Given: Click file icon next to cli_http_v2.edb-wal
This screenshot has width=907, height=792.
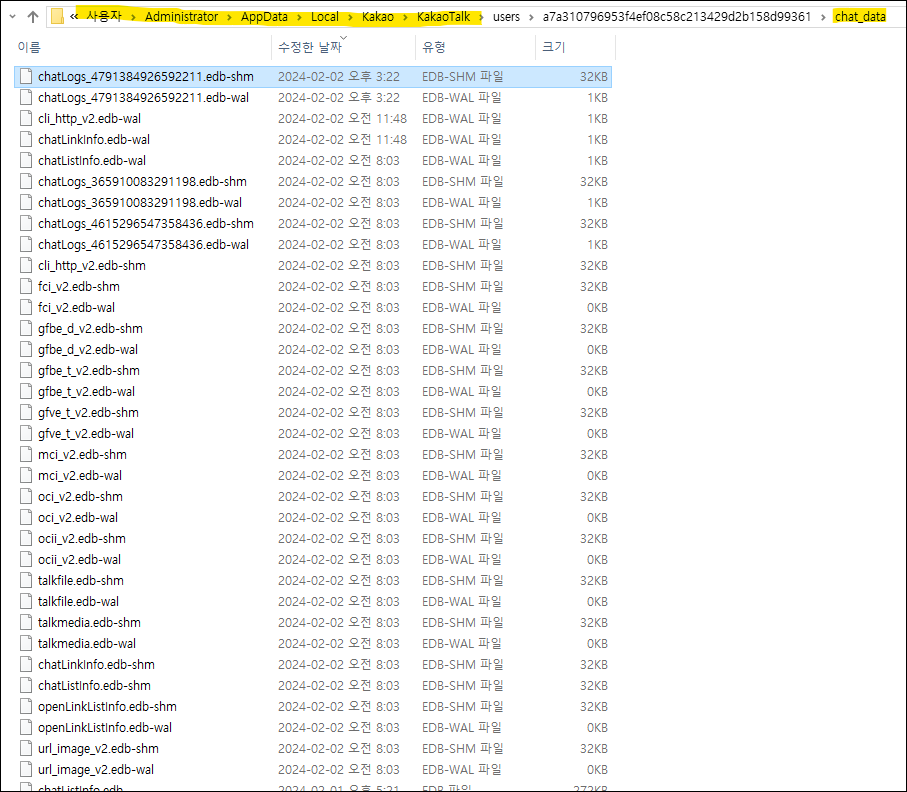Looking at the screenshot, I should point(27,118).
